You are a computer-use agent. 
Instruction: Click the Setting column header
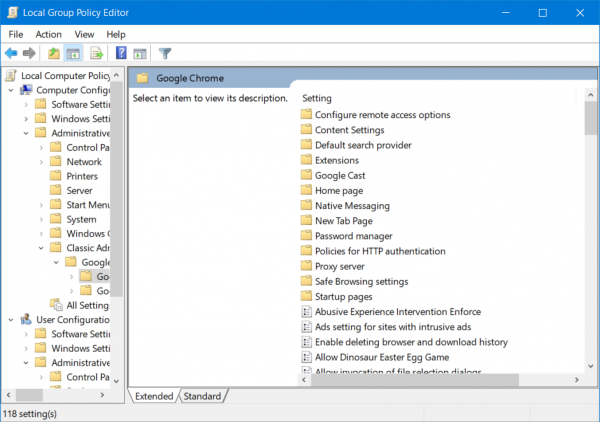click(317, 98)
